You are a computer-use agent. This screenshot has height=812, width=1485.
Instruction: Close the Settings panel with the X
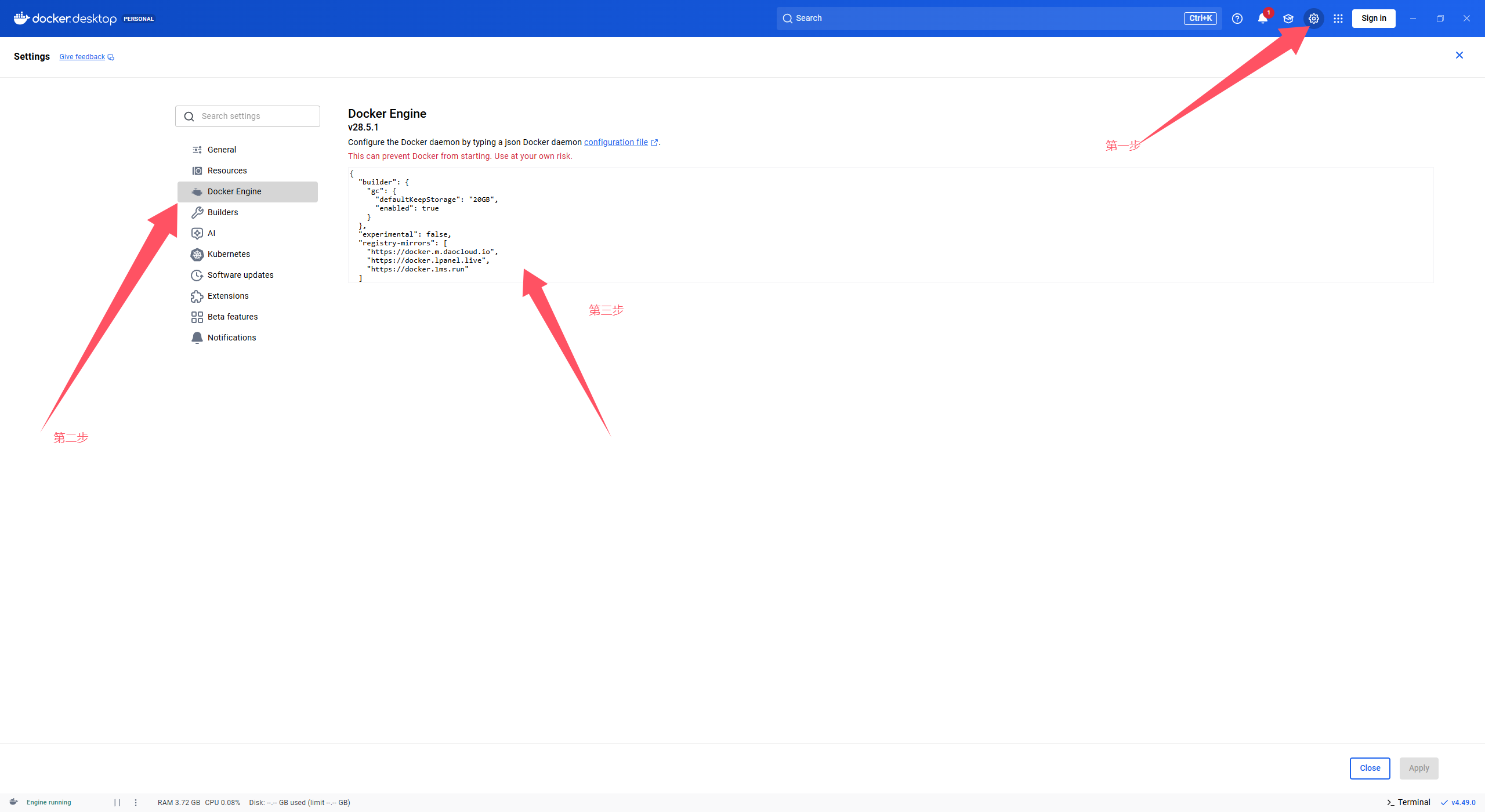(1459, 55)
